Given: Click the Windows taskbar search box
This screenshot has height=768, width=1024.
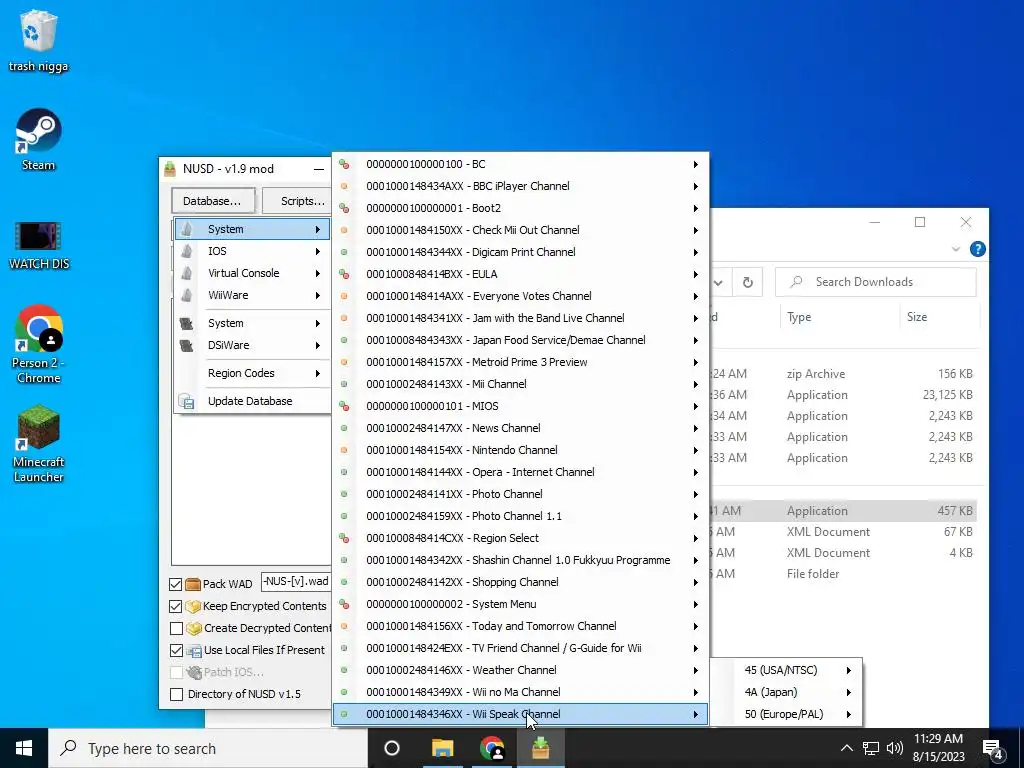Looking at the screenshot, I should 208,748.
